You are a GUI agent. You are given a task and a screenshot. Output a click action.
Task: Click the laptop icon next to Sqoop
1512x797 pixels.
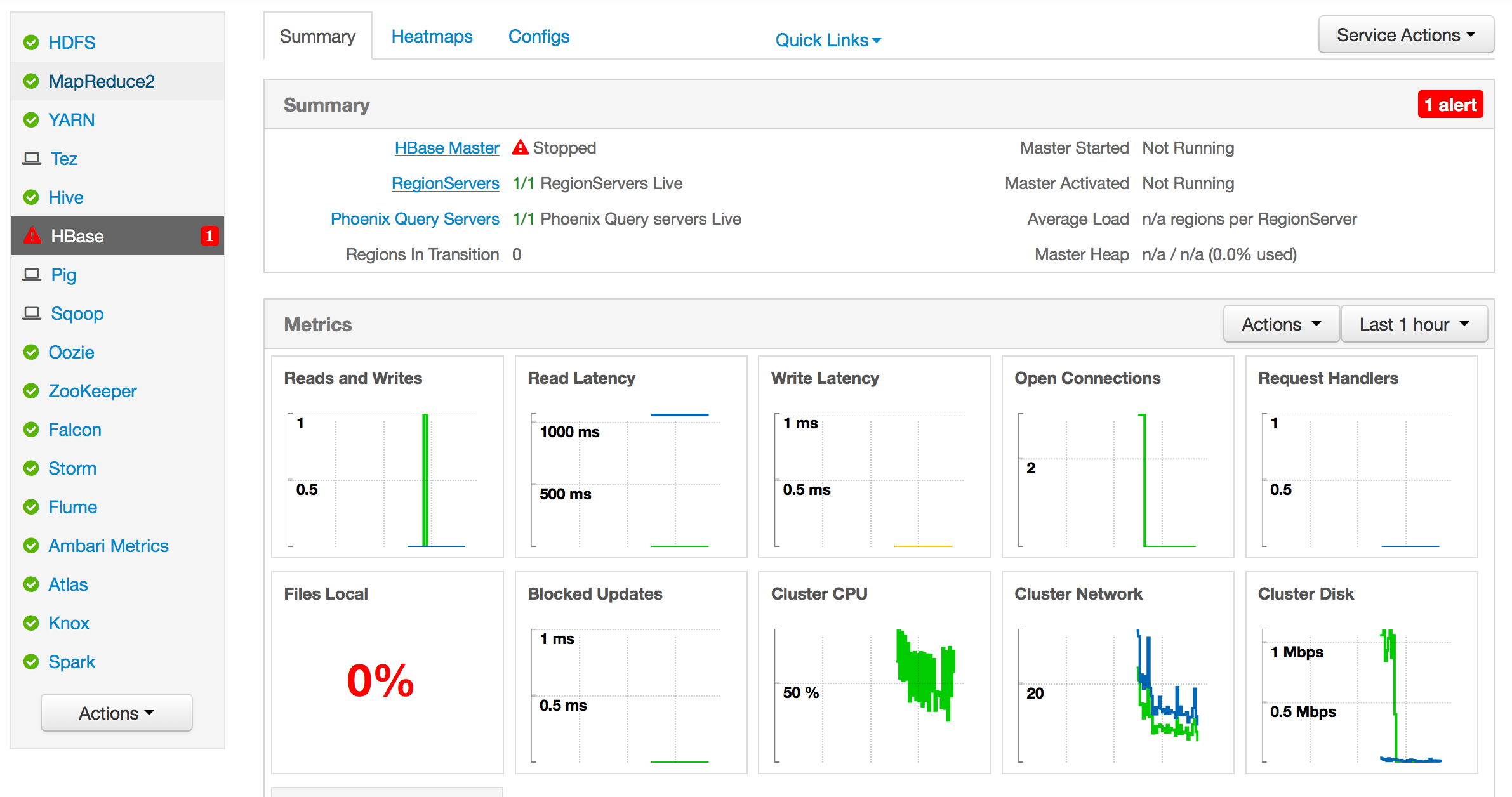point(32,313)
